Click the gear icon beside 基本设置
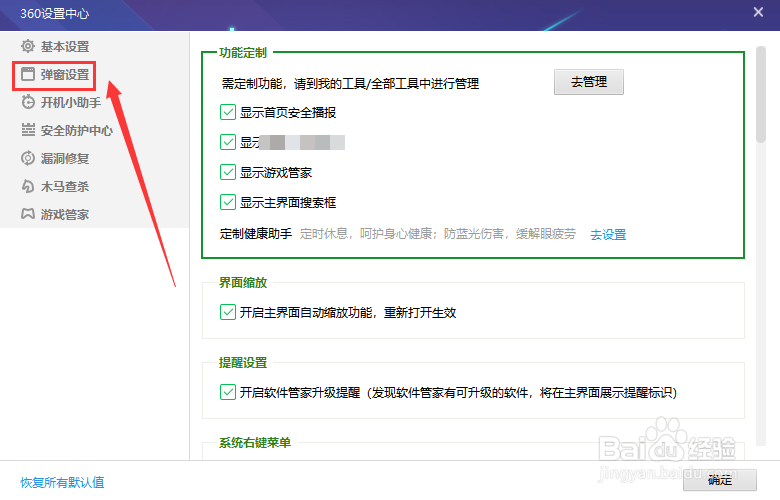Image resolution: width=780 pixels, height=500 pixels. (28, 47)
